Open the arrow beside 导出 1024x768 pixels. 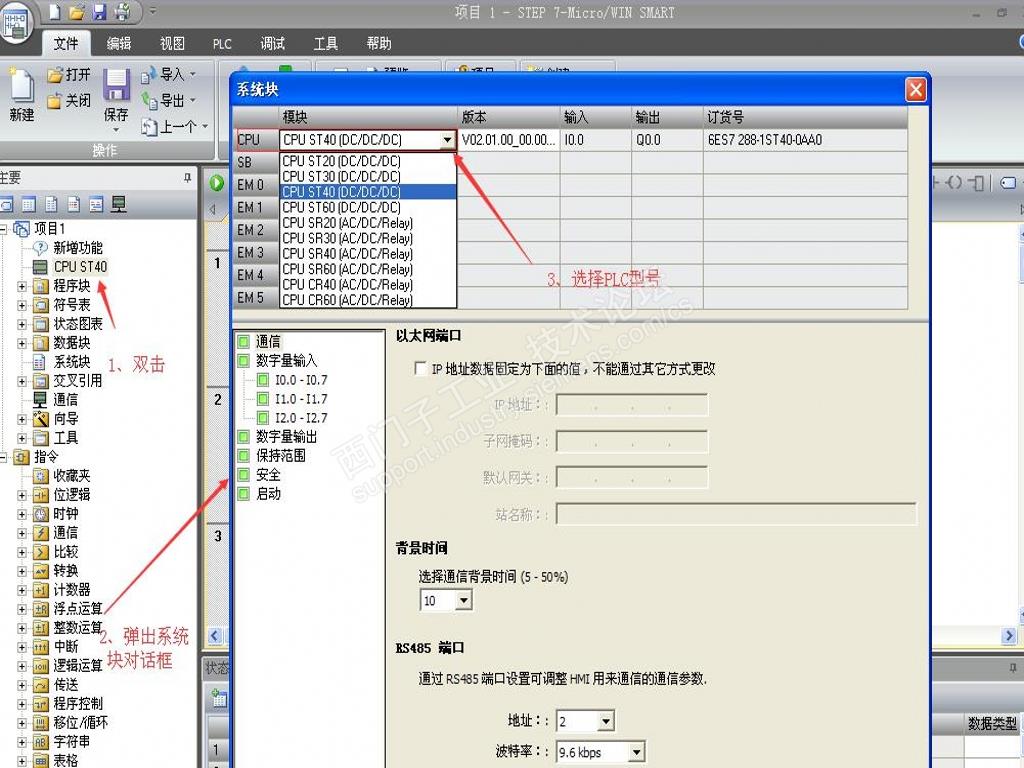(x=193, y=101)
